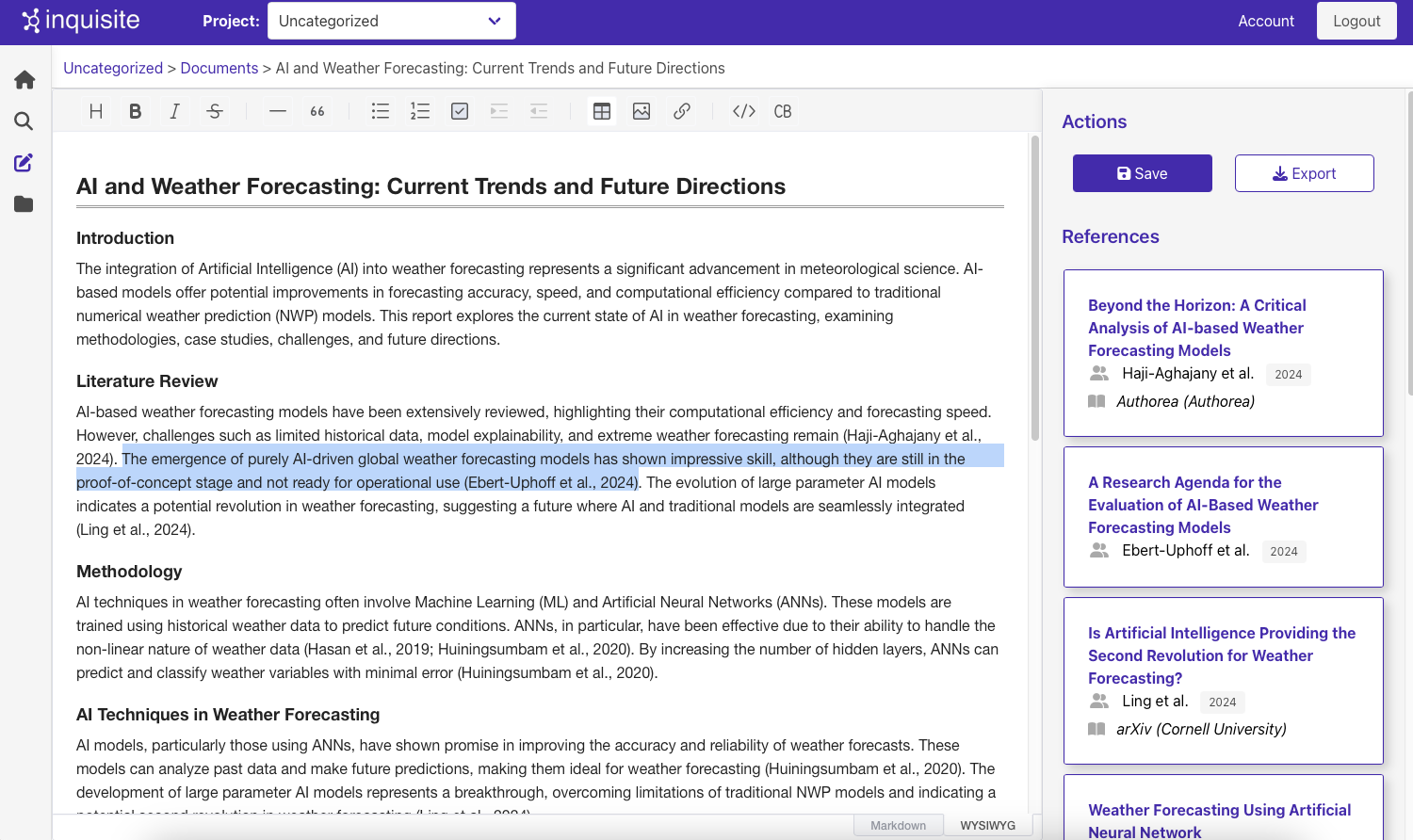Insert inline code

(744, 111)
